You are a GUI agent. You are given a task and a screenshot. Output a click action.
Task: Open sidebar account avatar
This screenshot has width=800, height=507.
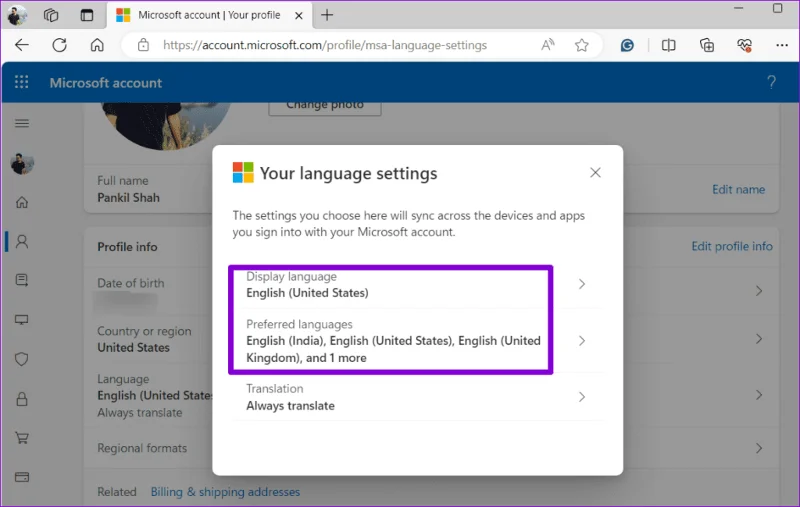[22, 163]
